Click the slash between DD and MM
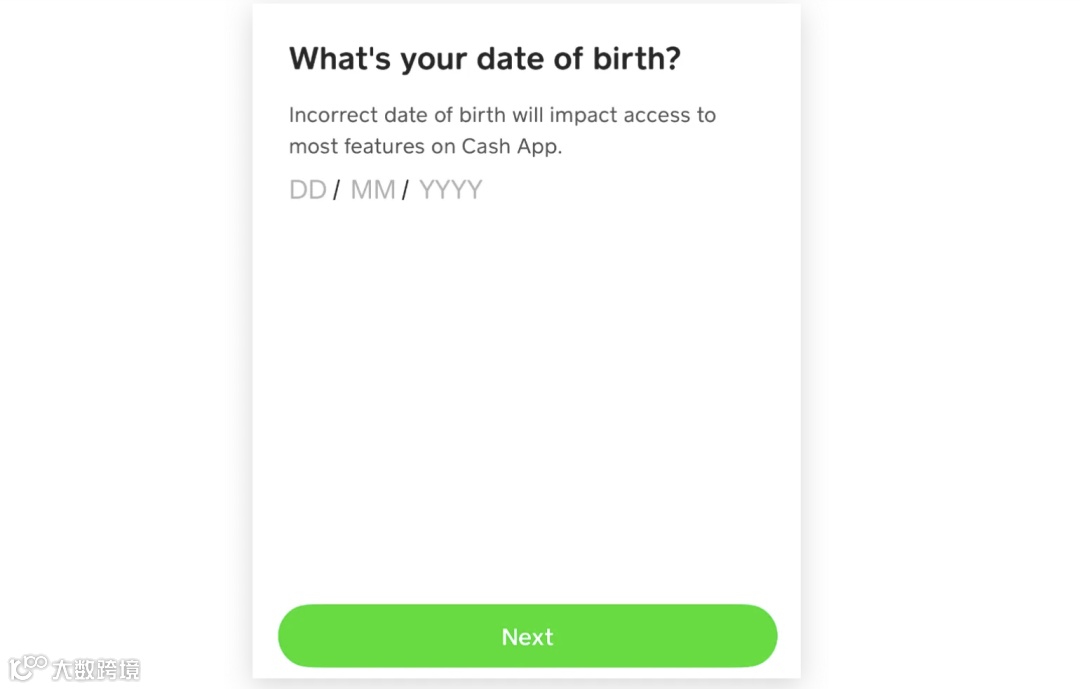The image size is (1080, 689). point(337,190)
